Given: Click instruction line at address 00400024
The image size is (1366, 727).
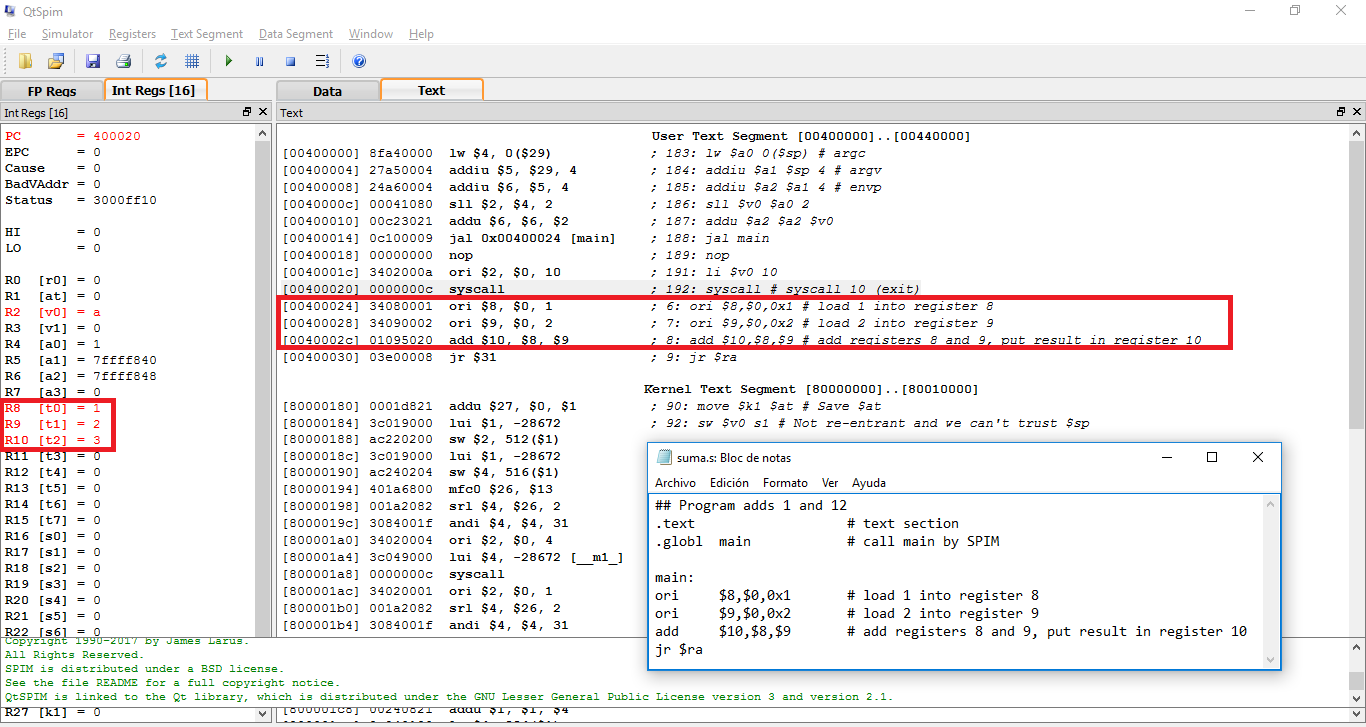Looking at the screenshot, I should [637, 306].
